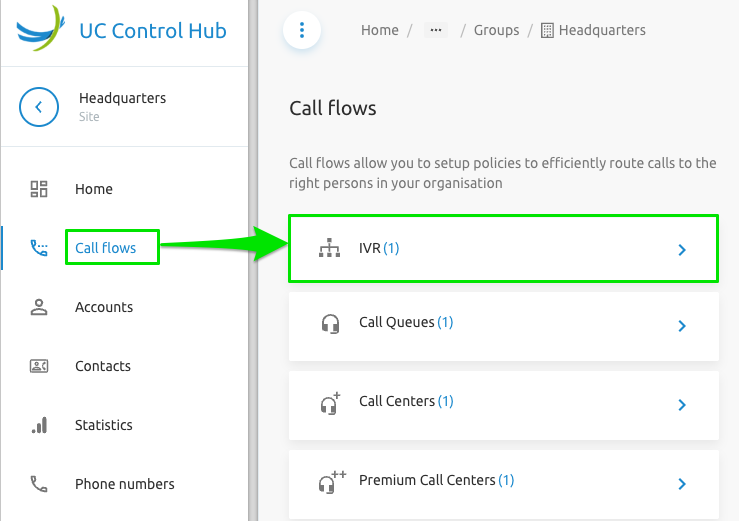Image resolution: width=739 pixels, height=521 pixels.
Task: Expand the collapsed breadcrumb ellipsis
Action: (436, 30)
